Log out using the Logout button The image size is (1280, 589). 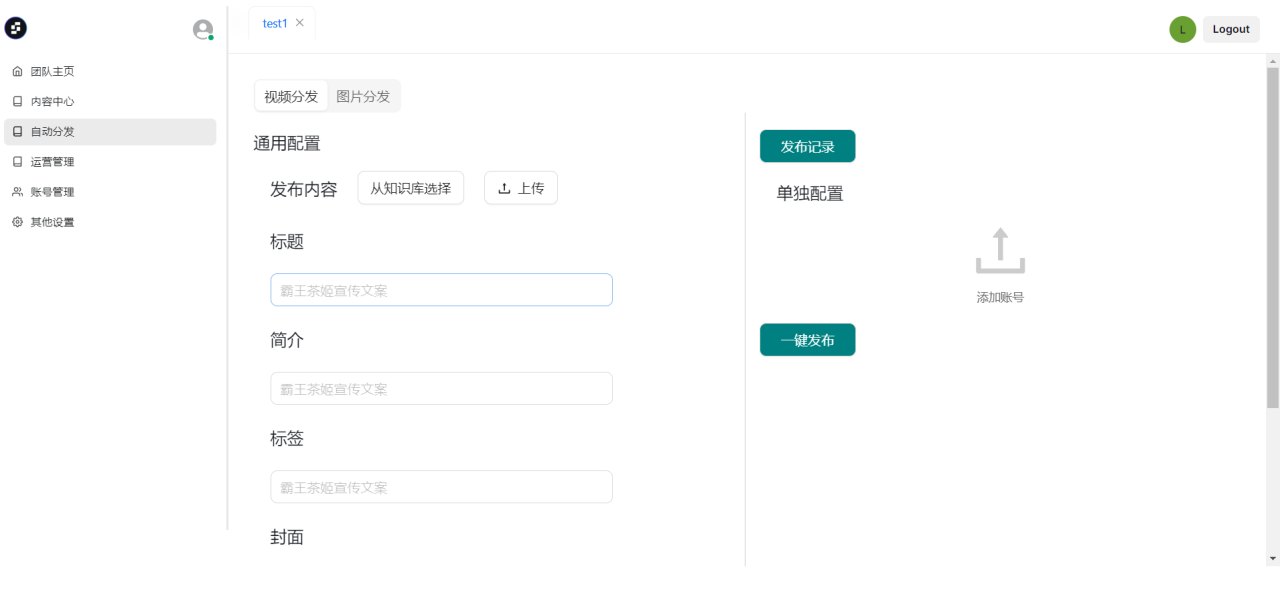click(1231, 30)
